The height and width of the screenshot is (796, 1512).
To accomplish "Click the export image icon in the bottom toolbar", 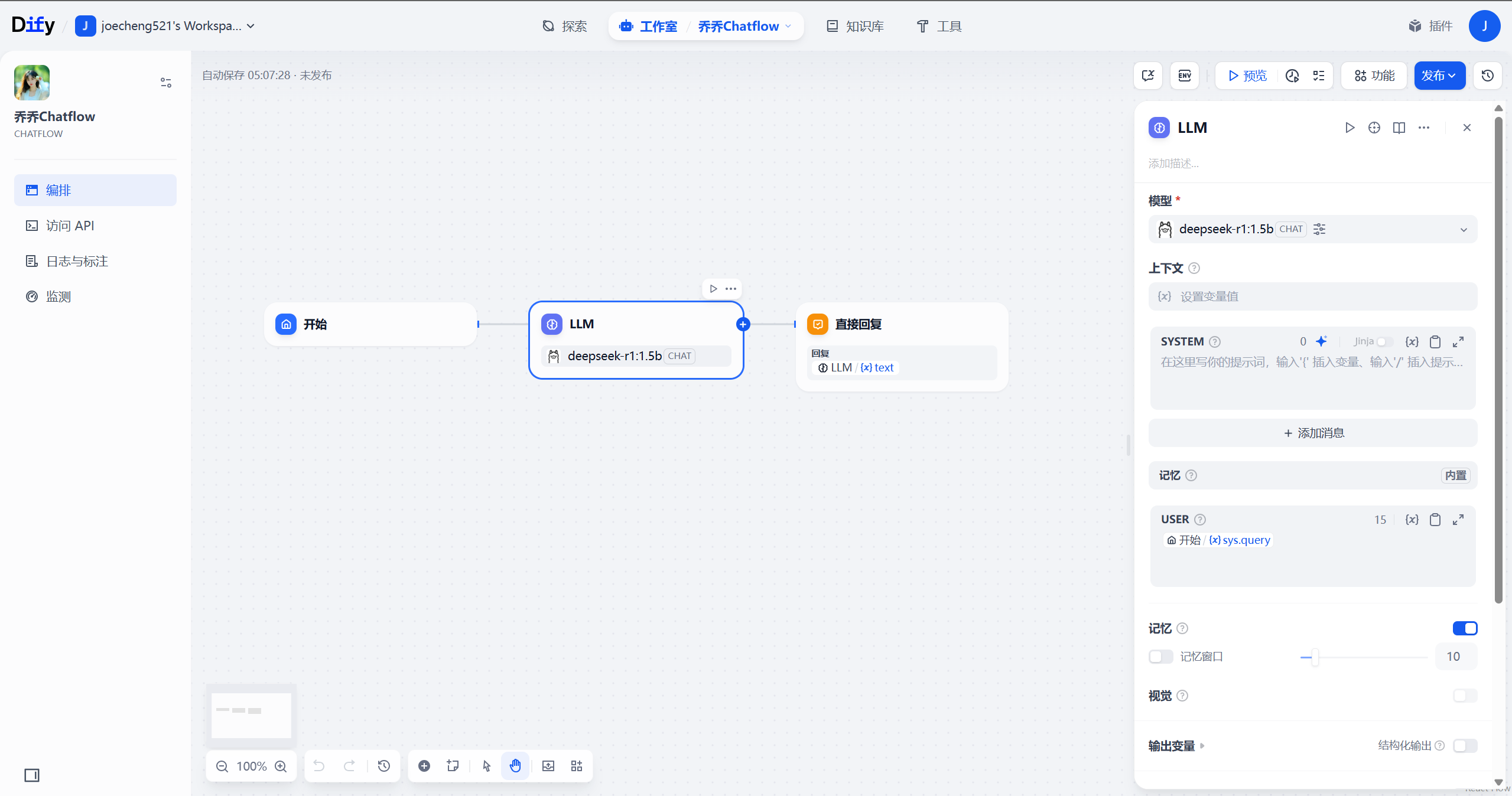I will click(548, 766).
